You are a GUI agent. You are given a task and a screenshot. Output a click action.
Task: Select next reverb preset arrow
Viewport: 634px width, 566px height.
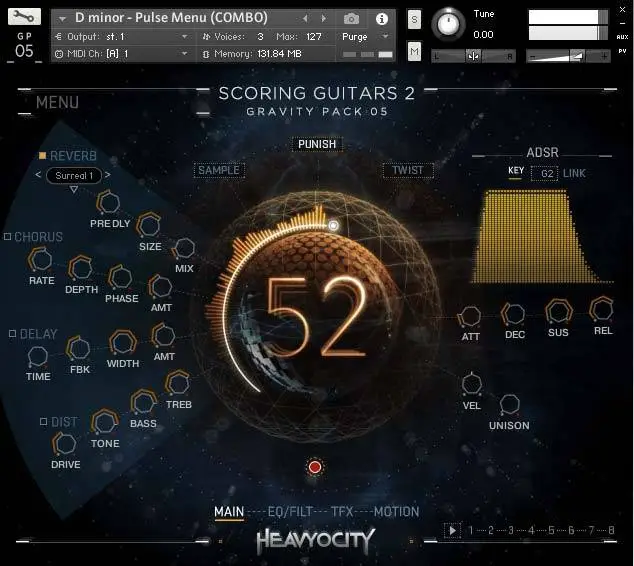coord(108,175)
